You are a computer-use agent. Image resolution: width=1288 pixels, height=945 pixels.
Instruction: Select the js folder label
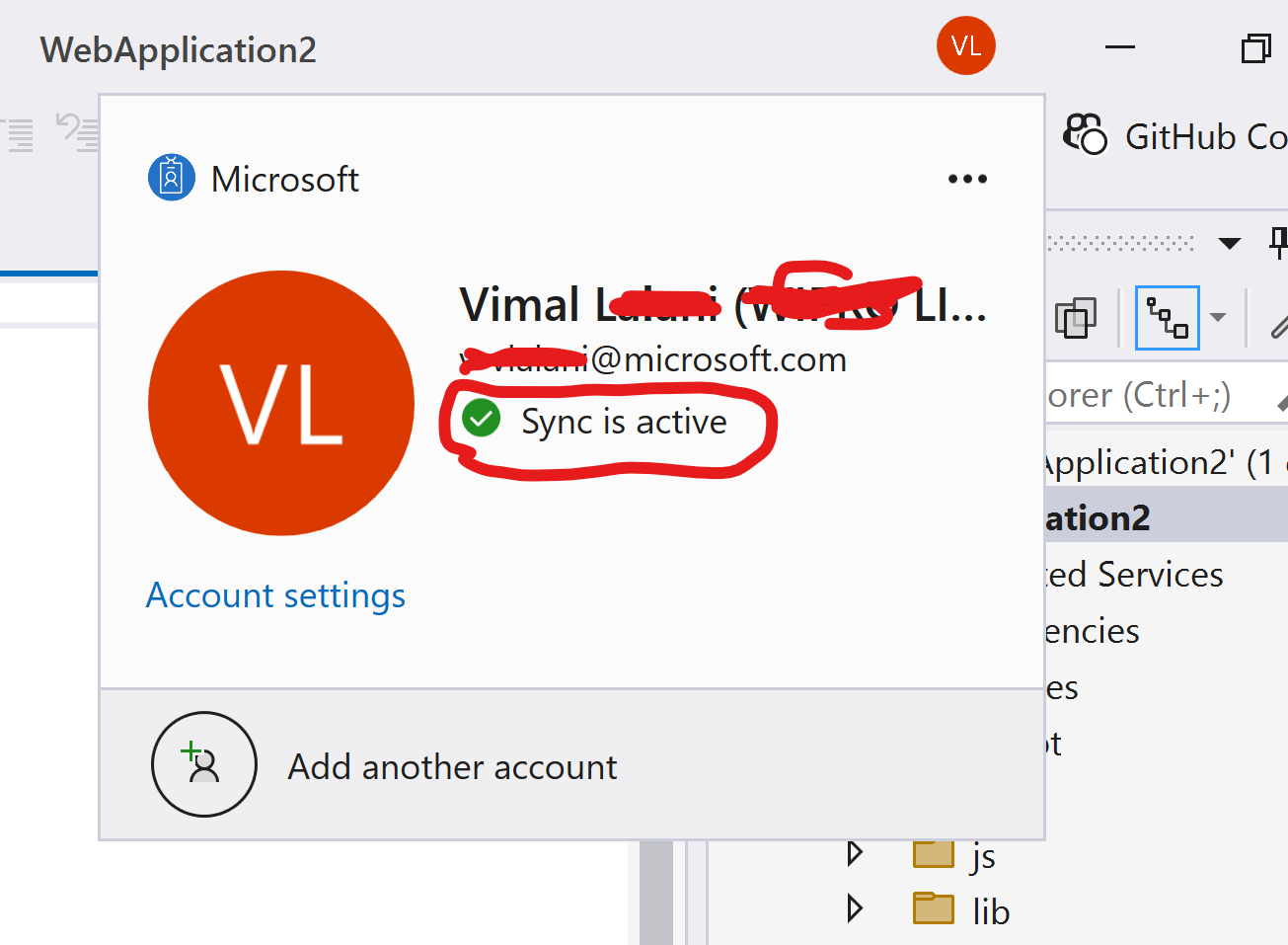pyautogui.click(x=982, y=857)
